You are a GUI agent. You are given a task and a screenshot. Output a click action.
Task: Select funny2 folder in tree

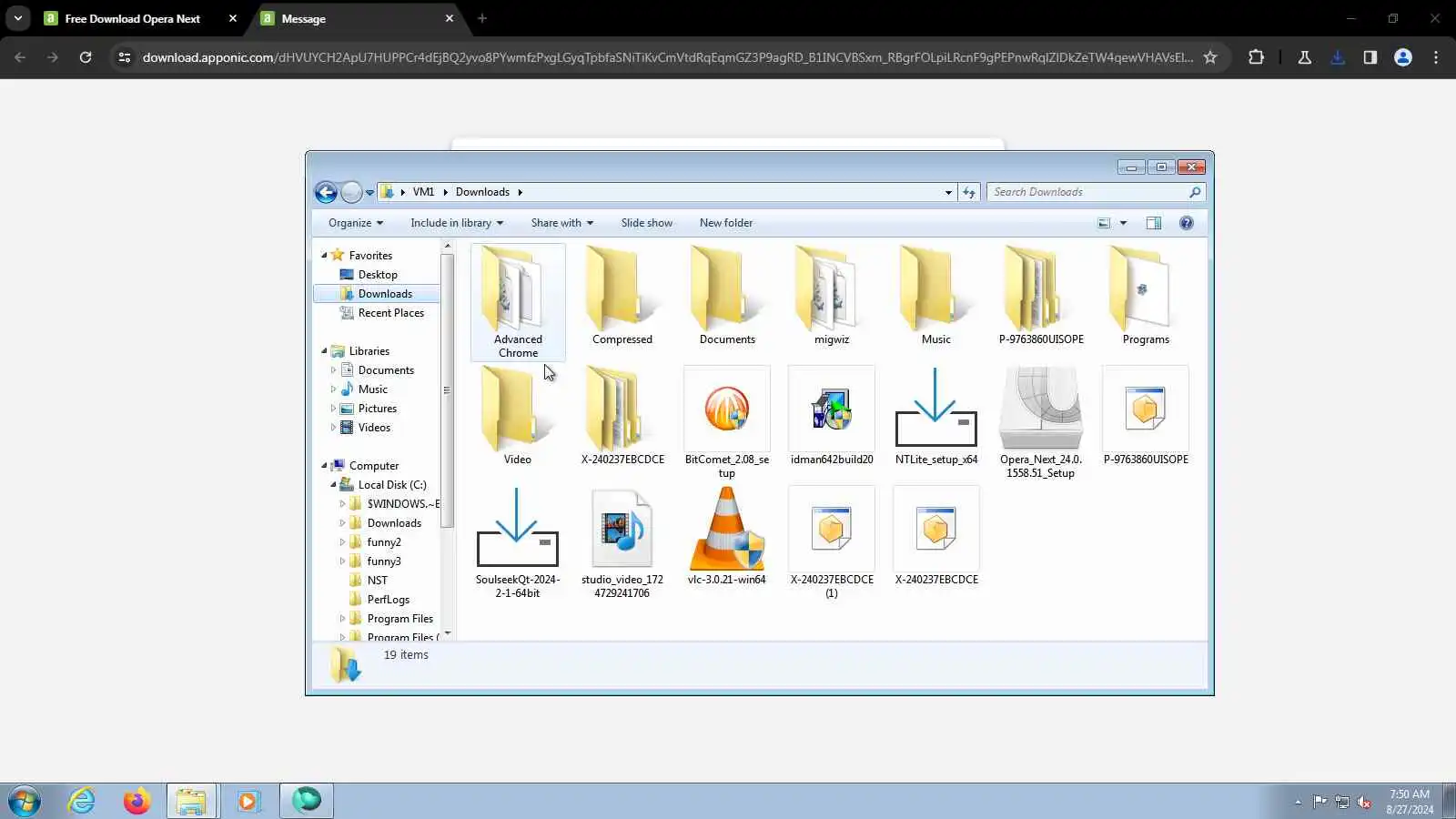pyautogui.click(x=384, y=542)
